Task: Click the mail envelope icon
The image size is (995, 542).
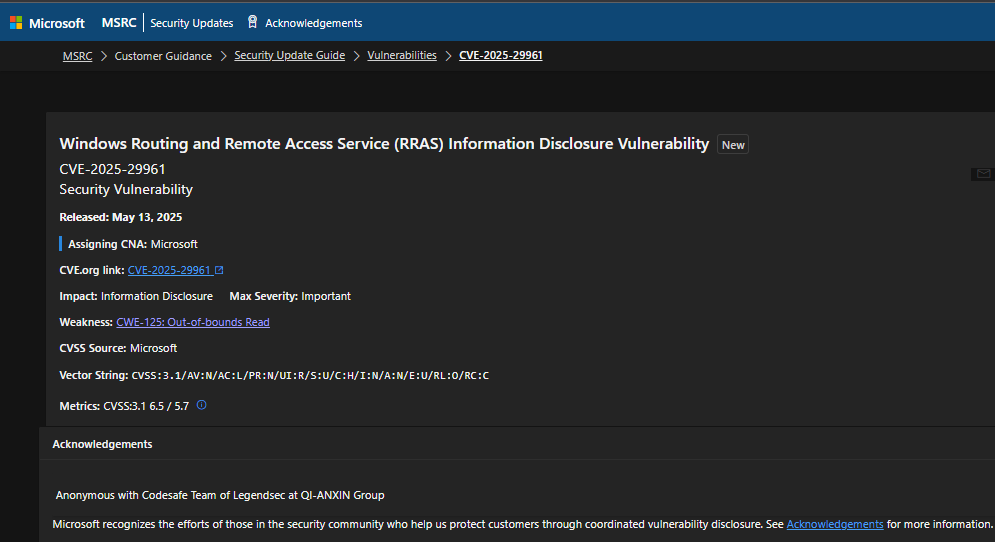Action: click(982, 174)
